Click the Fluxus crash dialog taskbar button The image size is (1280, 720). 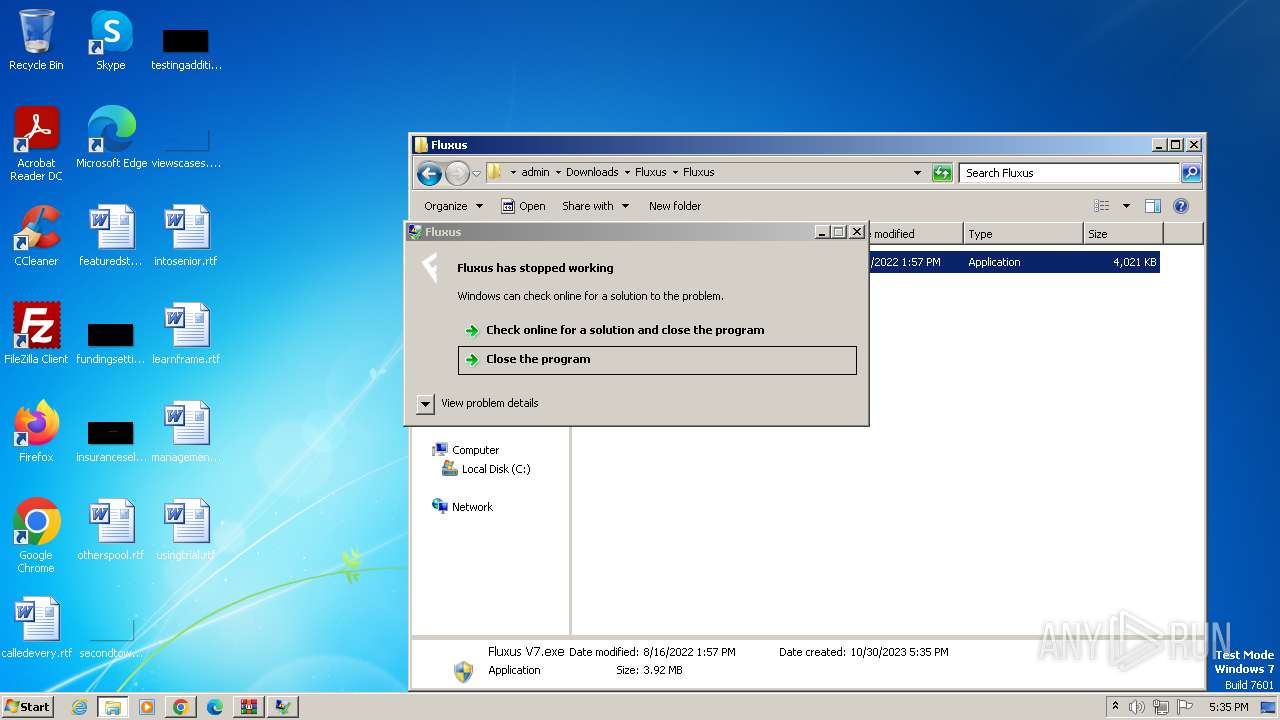[x=283, y=707]
